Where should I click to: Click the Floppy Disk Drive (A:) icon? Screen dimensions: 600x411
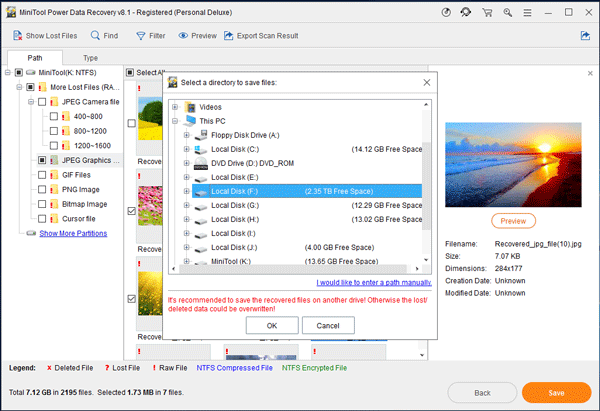coord(201,135)
